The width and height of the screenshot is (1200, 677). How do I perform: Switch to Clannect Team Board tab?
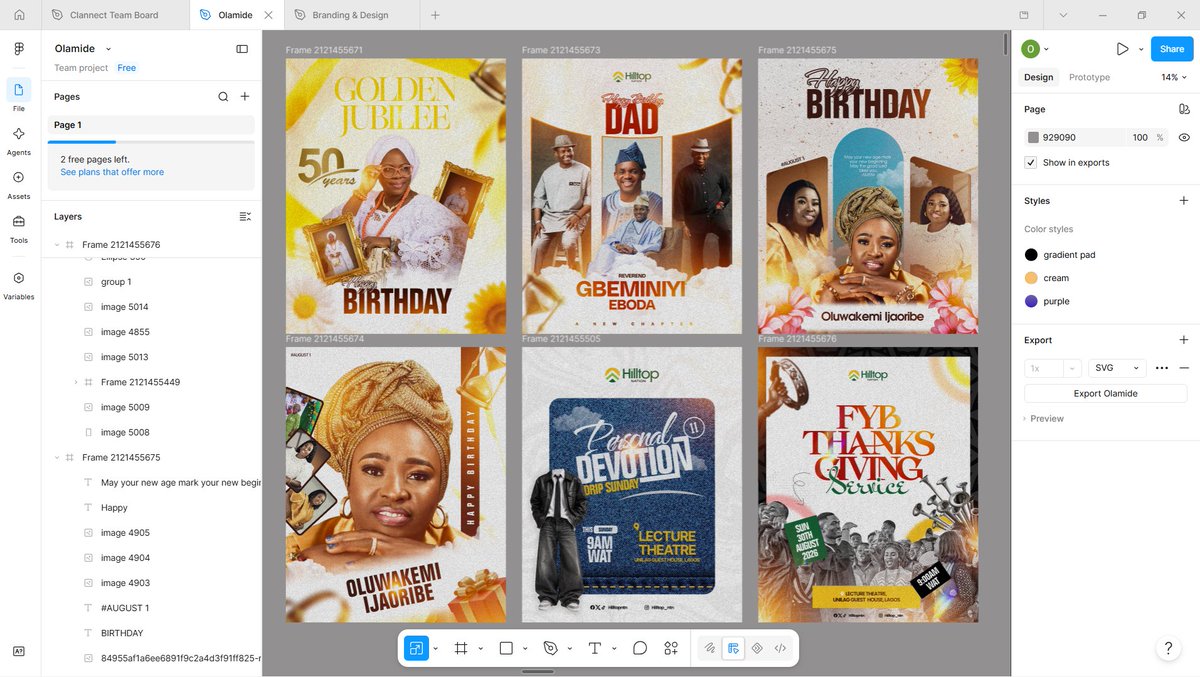(114, 15)
